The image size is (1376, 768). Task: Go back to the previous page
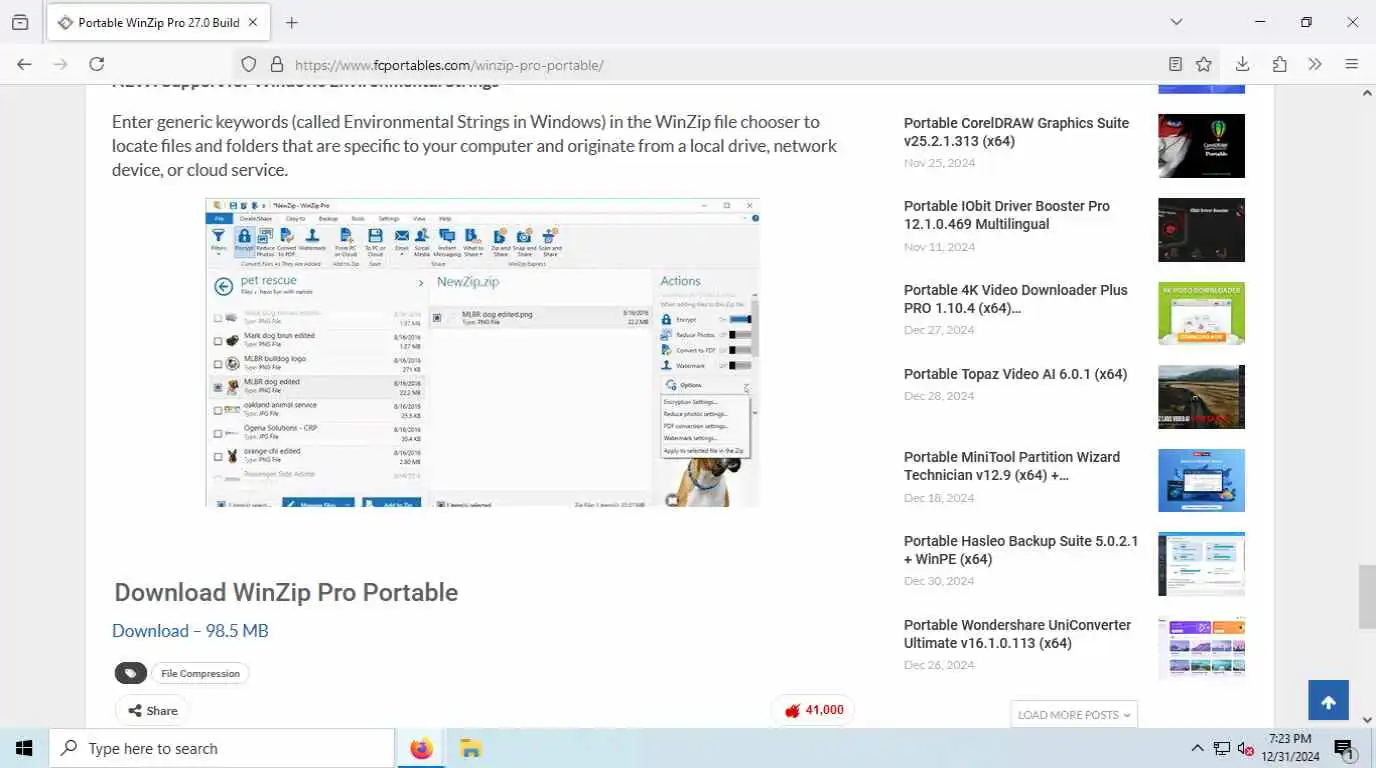(24, 64)
